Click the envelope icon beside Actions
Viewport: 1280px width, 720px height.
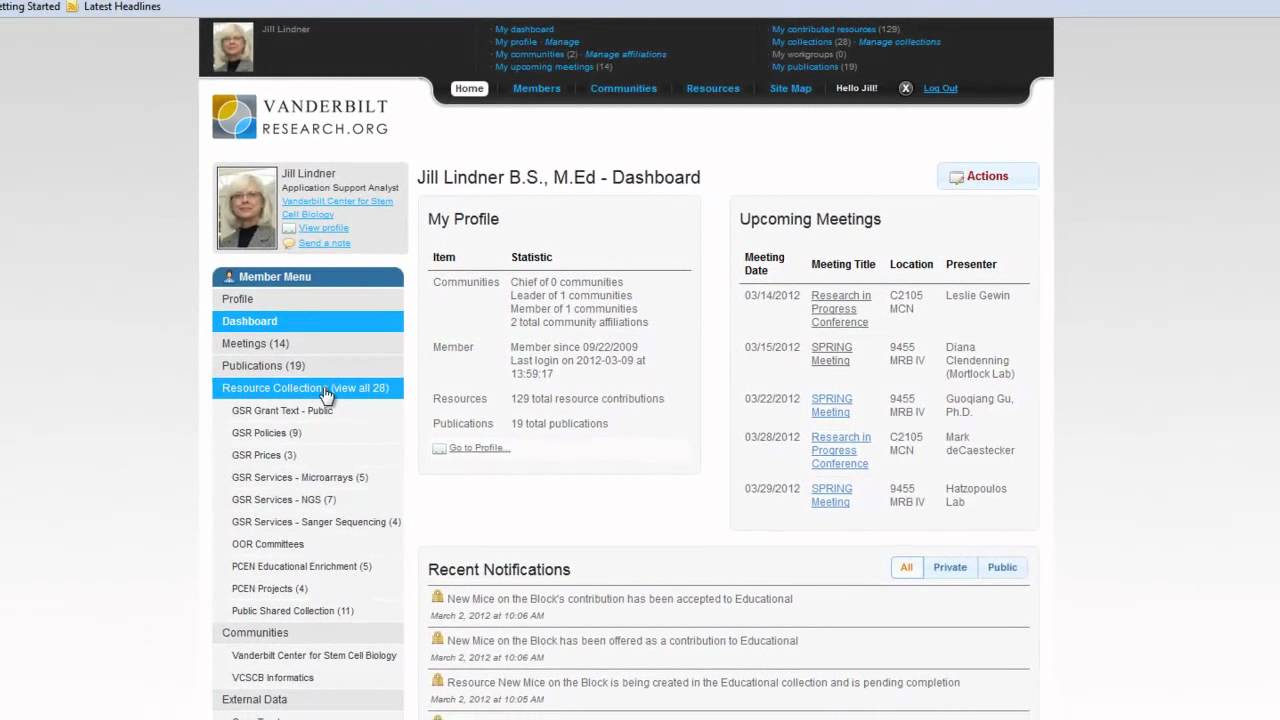tap(956, 177)
